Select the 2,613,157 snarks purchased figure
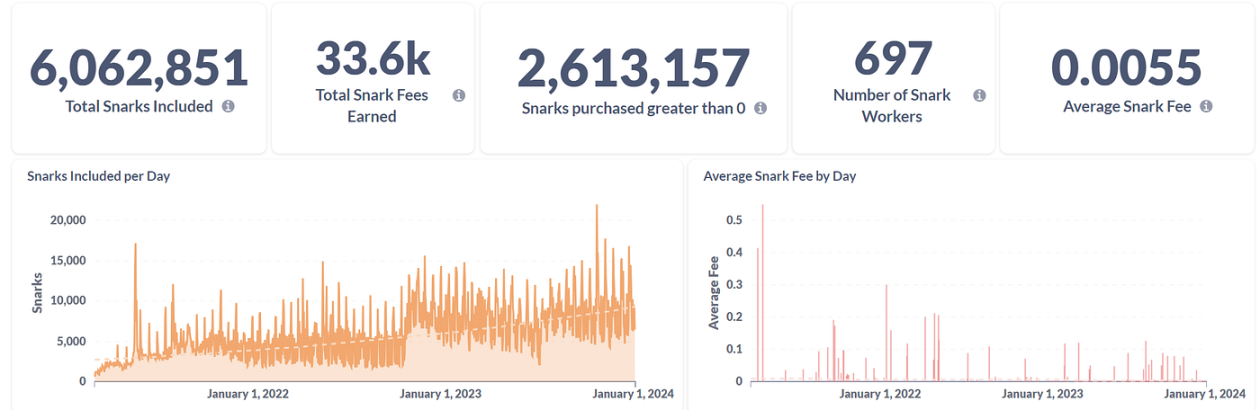This screenshot has width=1260, height=410. point(633,68)
